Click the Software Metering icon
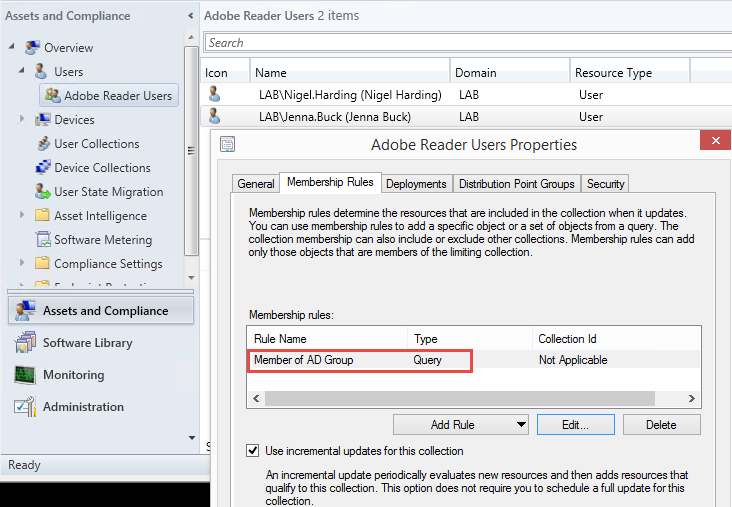The width and height of the screenshot is (732, 507). [43, 239]
